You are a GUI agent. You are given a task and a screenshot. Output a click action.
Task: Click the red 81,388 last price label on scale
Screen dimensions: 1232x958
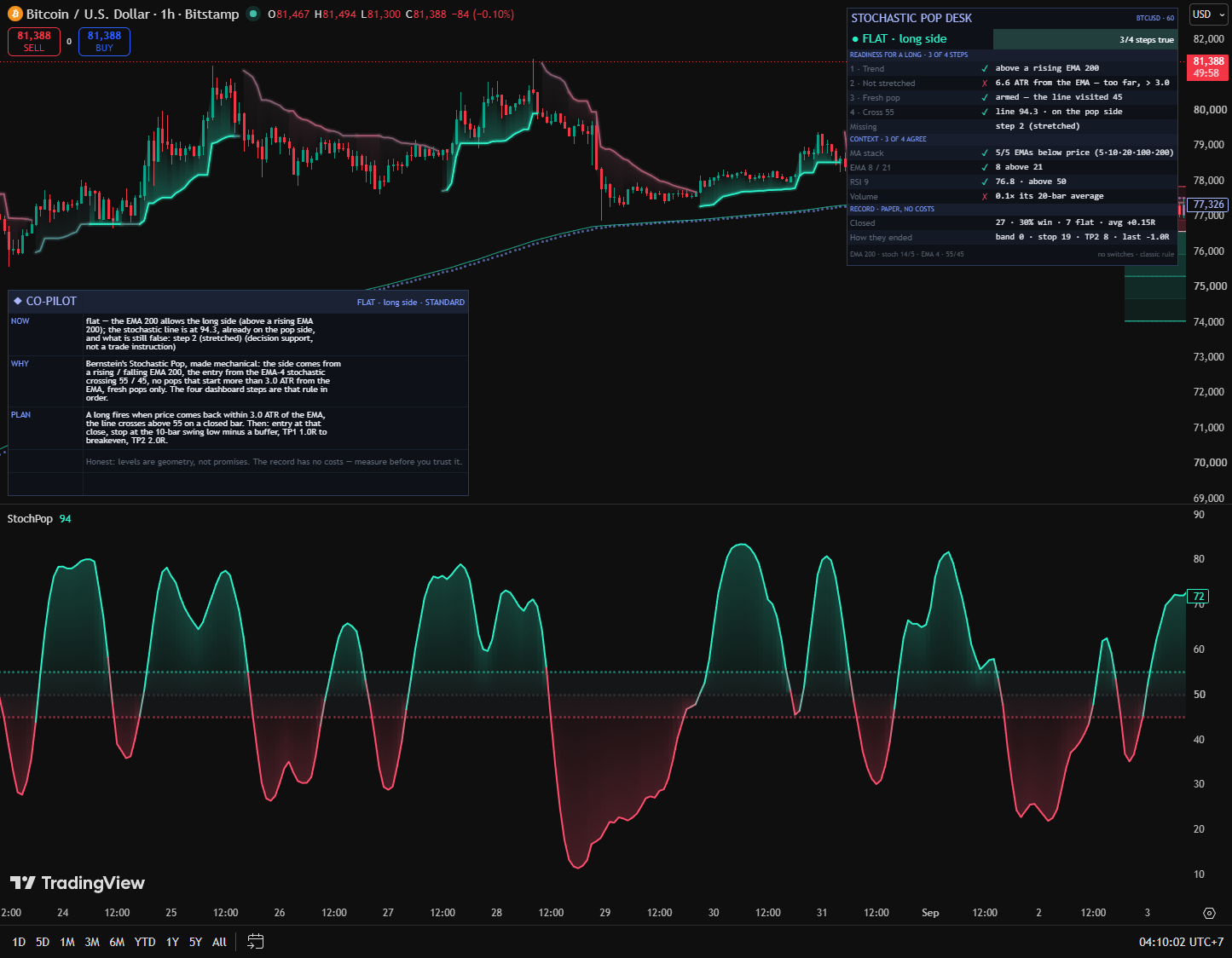[1207, 66]
